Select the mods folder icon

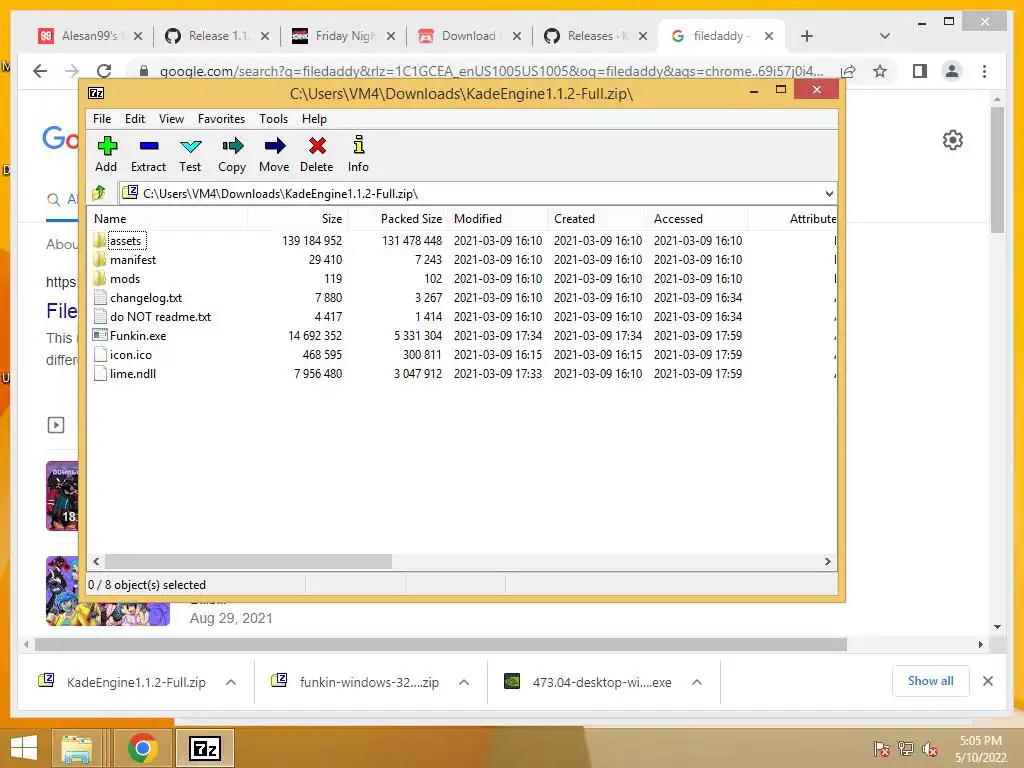99,278
